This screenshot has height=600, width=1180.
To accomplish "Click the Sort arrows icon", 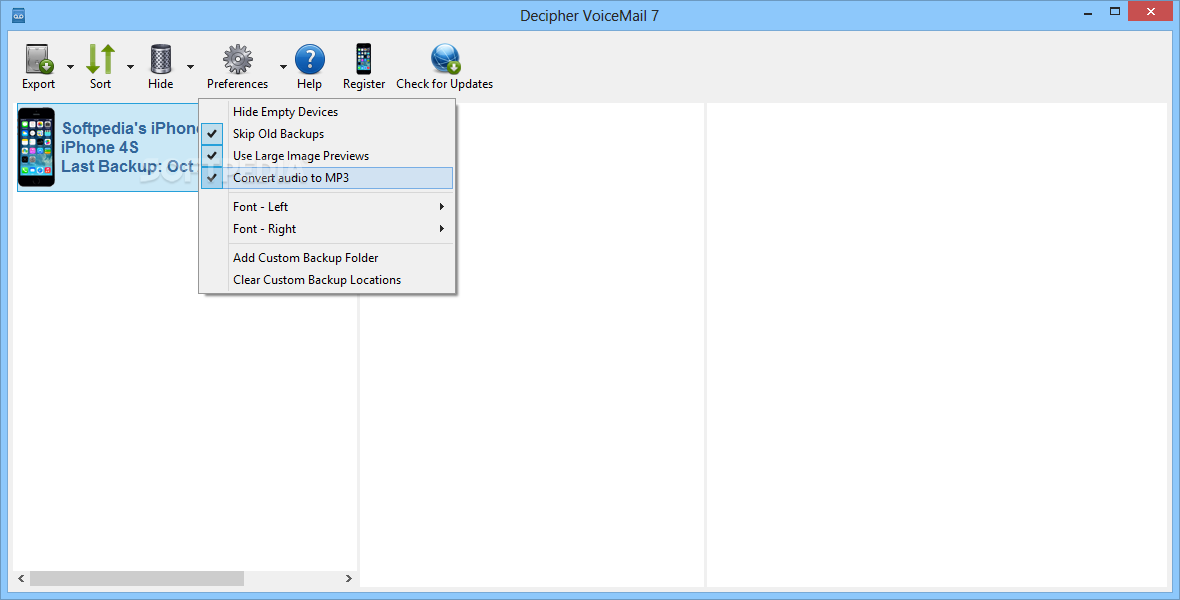I will [100, 59].
